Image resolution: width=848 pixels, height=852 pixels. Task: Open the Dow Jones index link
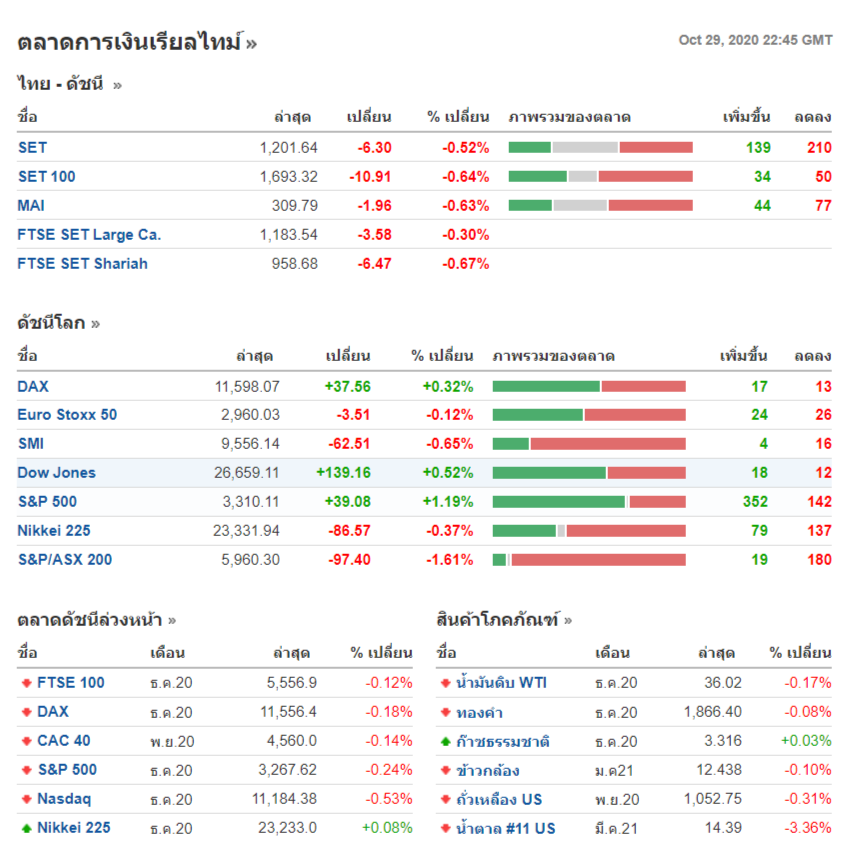click(x=56, y=473)
